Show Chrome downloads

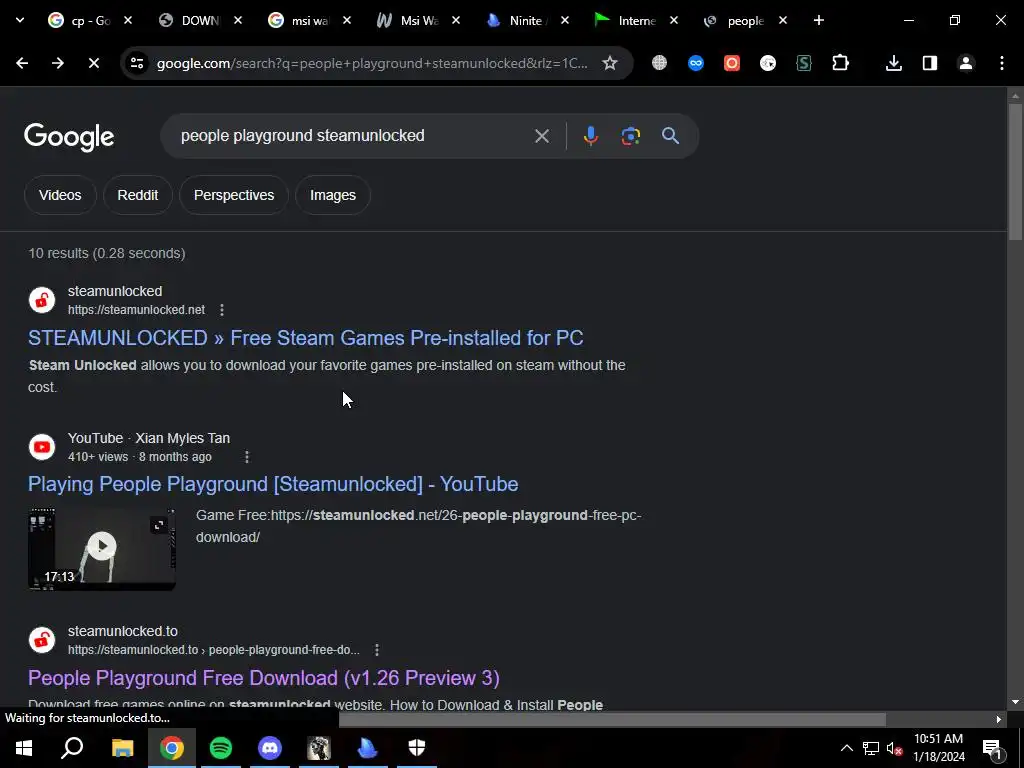(x=894, y=63)
